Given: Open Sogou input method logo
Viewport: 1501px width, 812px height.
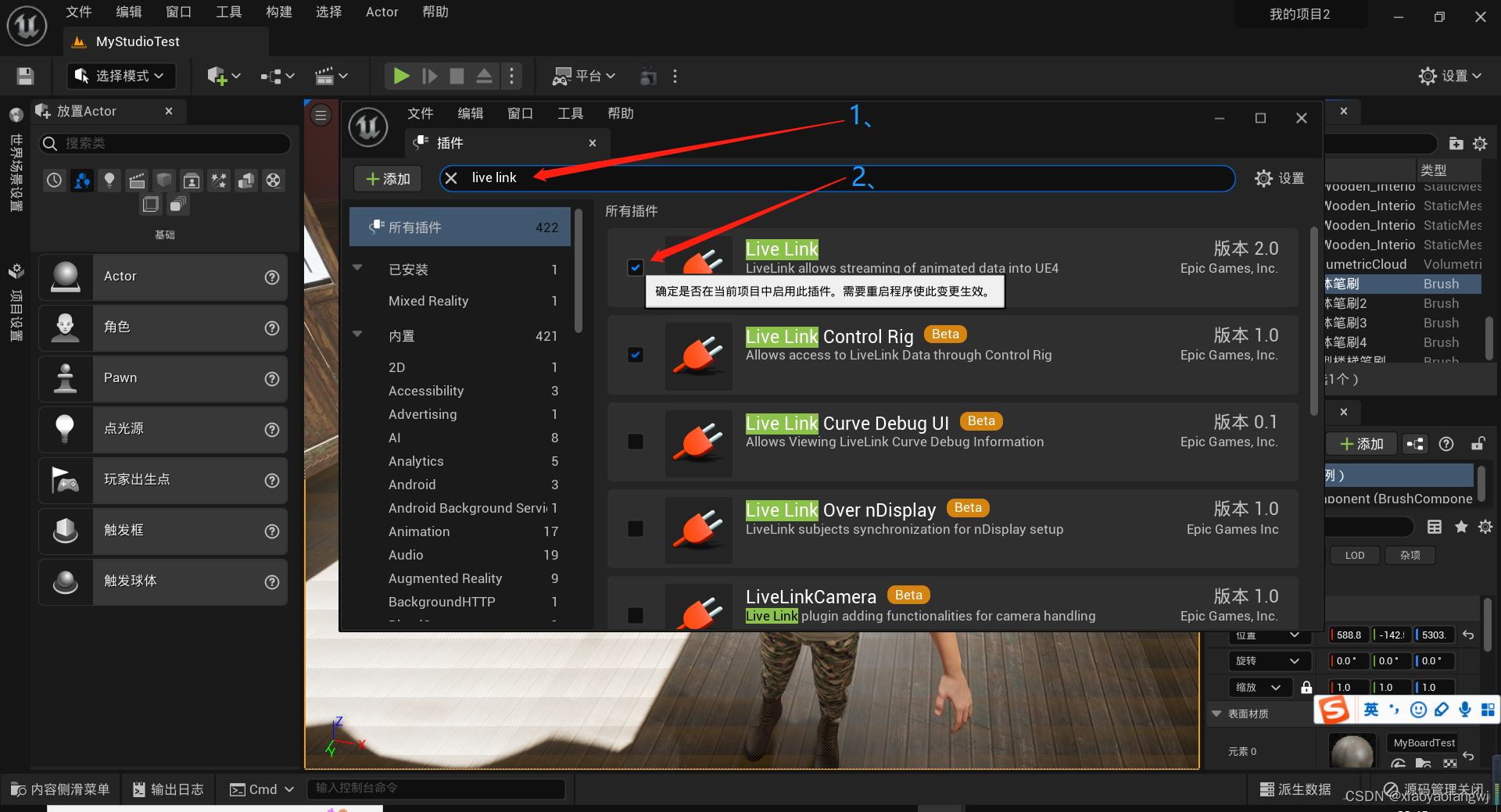Looking at the screenshot, I should coord(1334,710).
